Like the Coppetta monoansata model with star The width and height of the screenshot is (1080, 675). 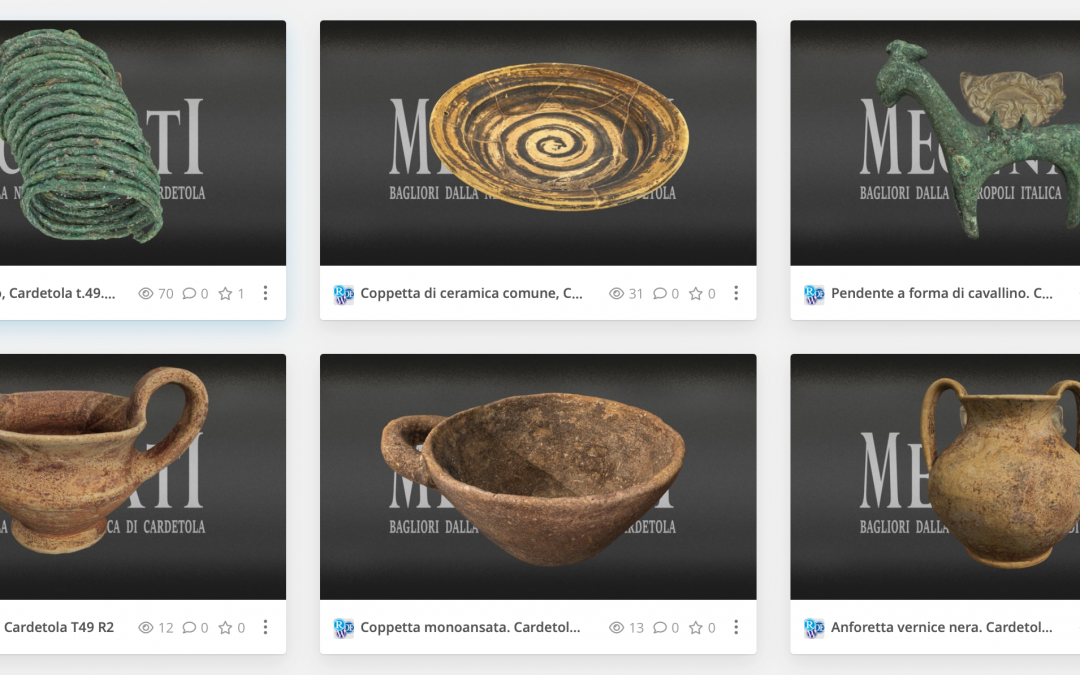696,627
